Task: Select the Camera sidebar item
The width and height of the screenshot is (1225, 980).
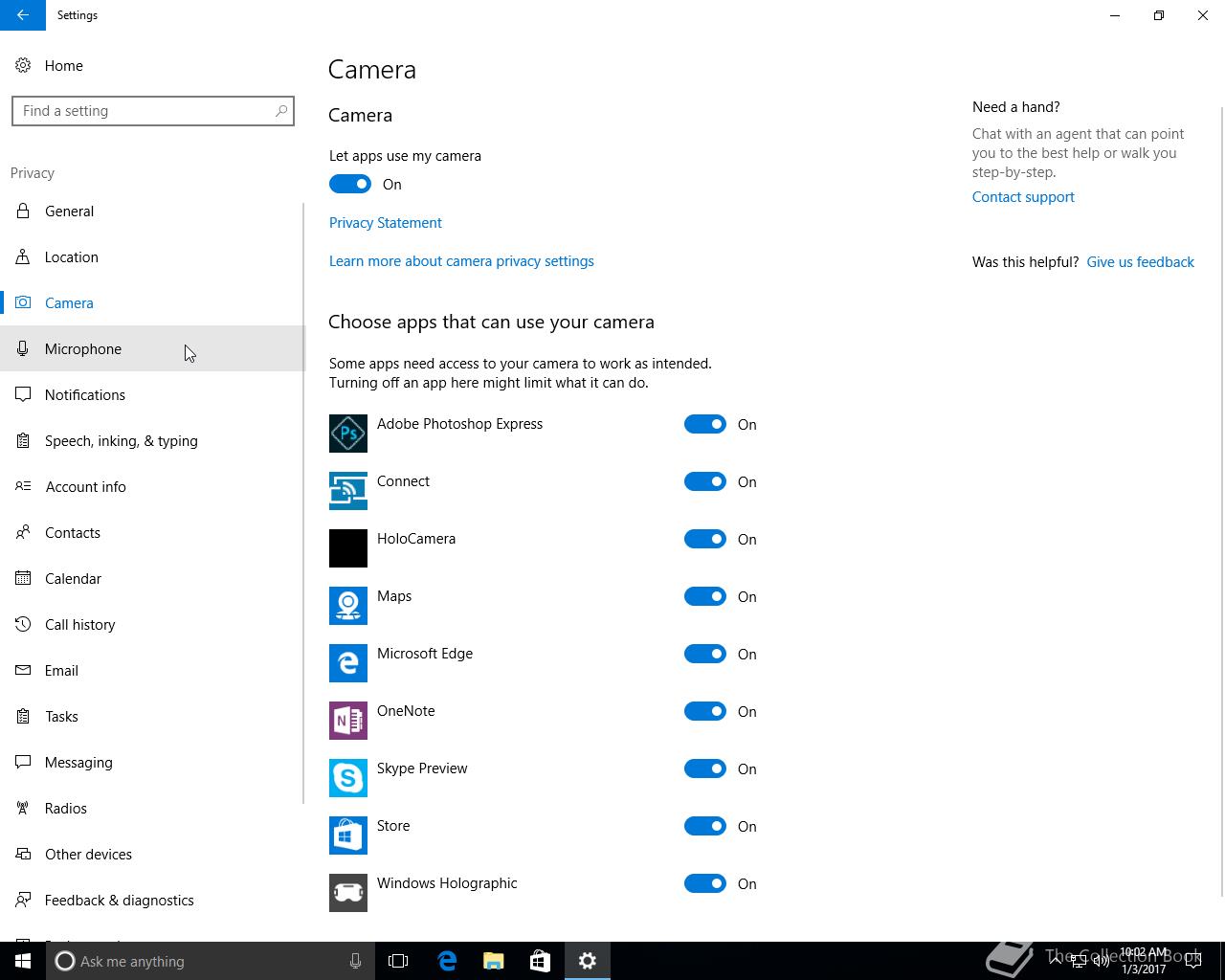Action: tap(152, 303)
